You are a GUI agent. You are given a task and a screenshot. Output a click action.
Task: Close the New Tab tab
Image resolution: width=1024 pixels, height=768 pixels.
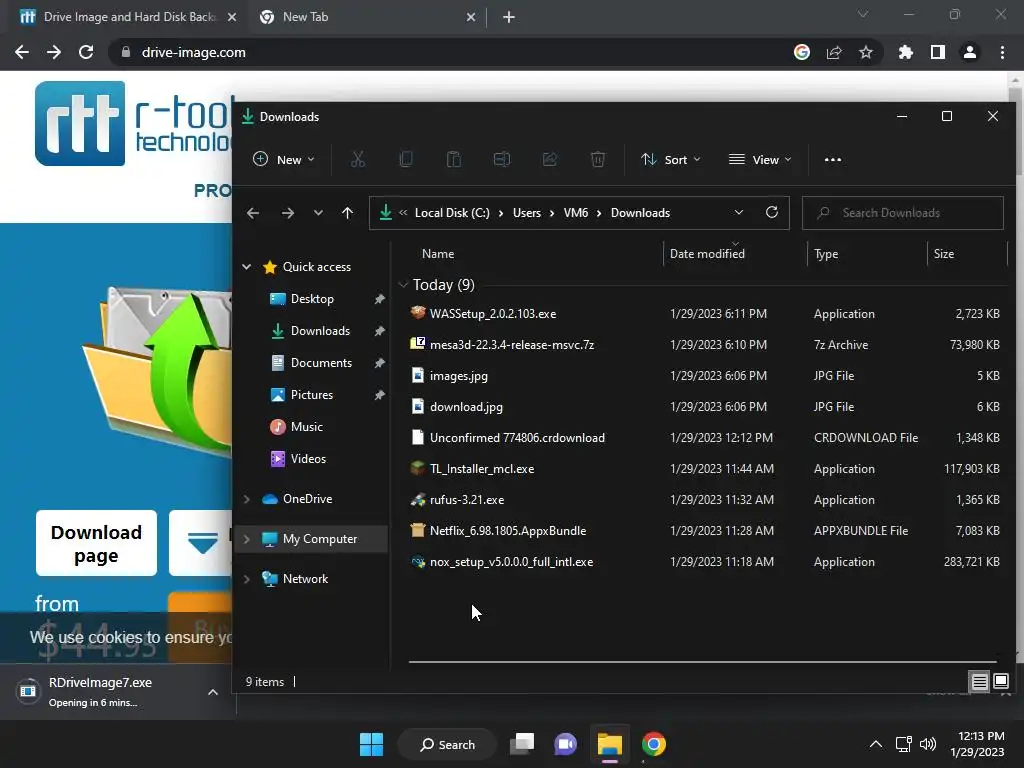(x=471, y=17)
